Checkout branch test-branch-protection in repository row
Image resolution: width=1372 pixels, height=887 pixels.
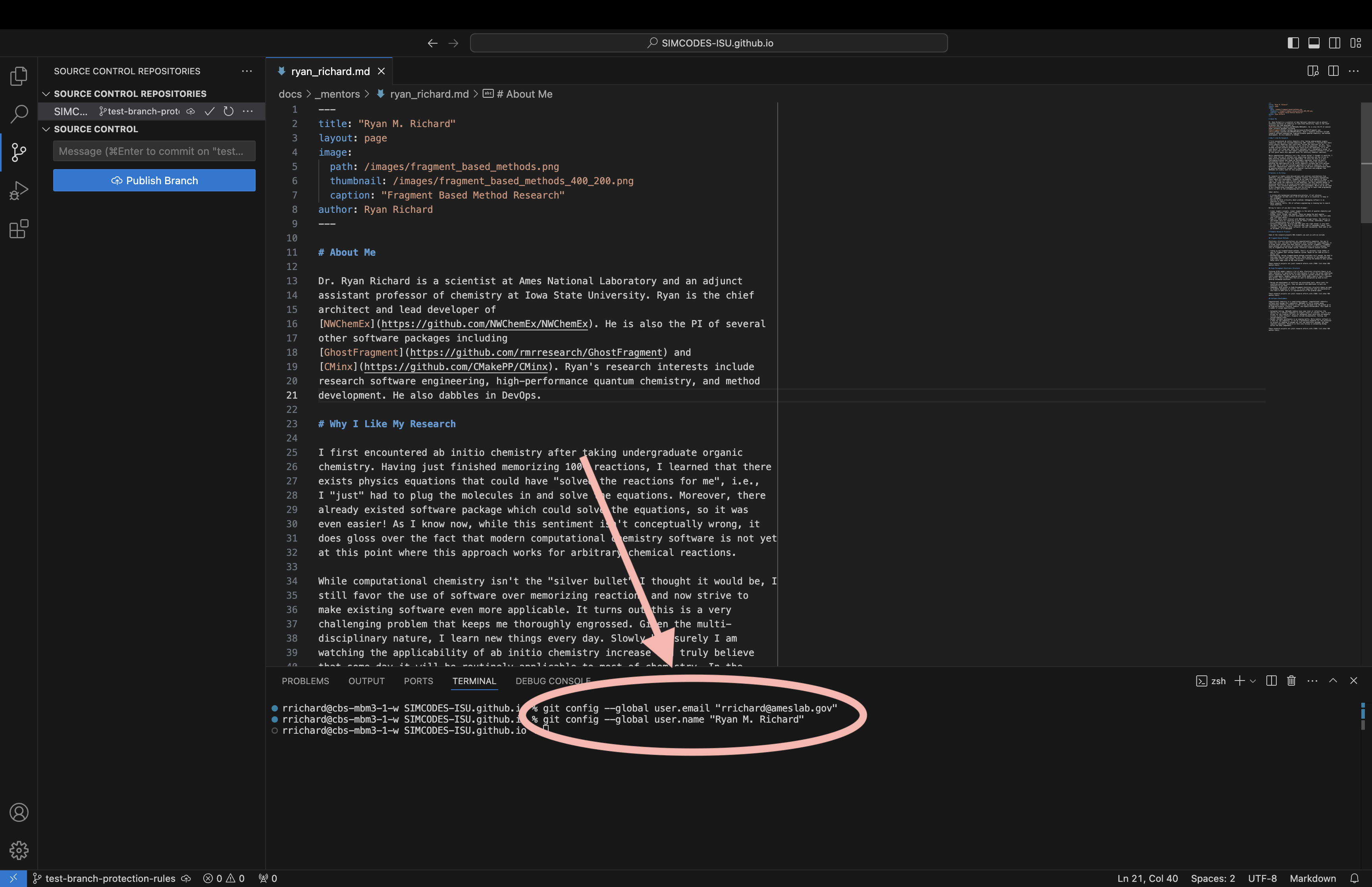pos(139,111)
